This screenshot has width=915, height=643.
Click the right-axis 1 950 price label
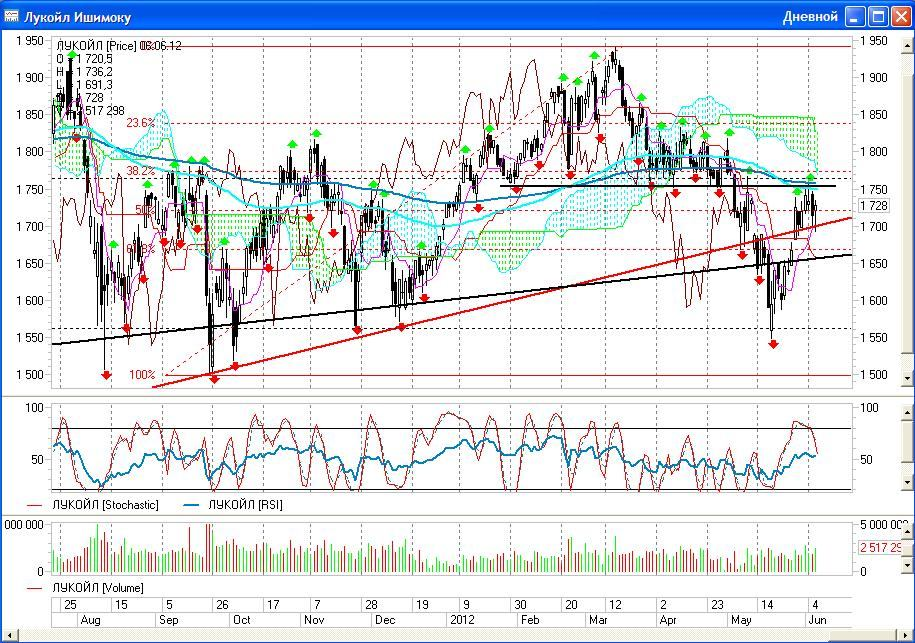click(x=874, y=41)
